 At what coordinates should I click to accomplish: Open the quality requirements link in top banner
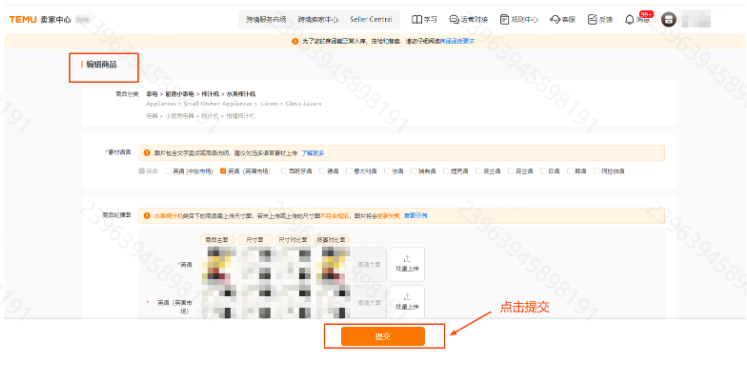pos(457,41)
